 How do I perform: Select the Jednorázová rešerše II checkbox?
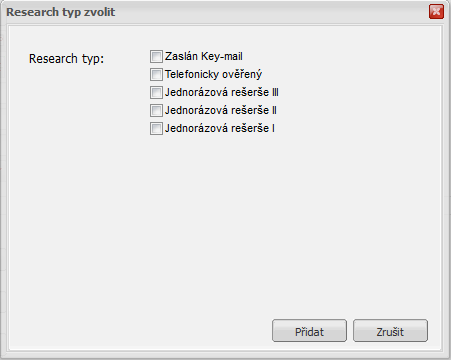(x=156, y=111)
